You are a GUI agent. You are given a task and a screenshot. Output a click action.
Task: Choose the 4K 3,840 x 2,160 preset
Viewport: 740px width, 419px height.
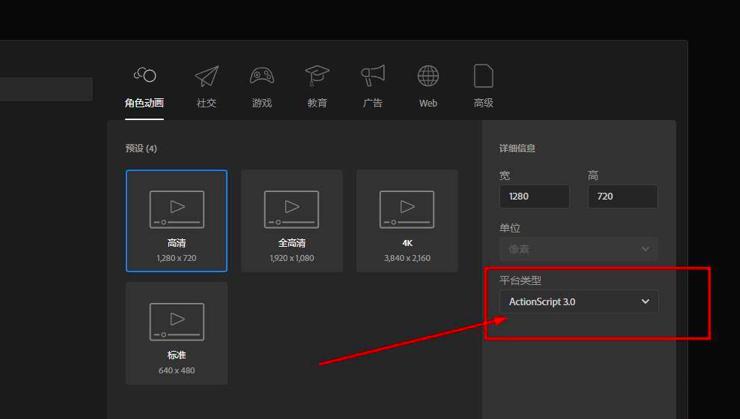click(x=407, y=221)
